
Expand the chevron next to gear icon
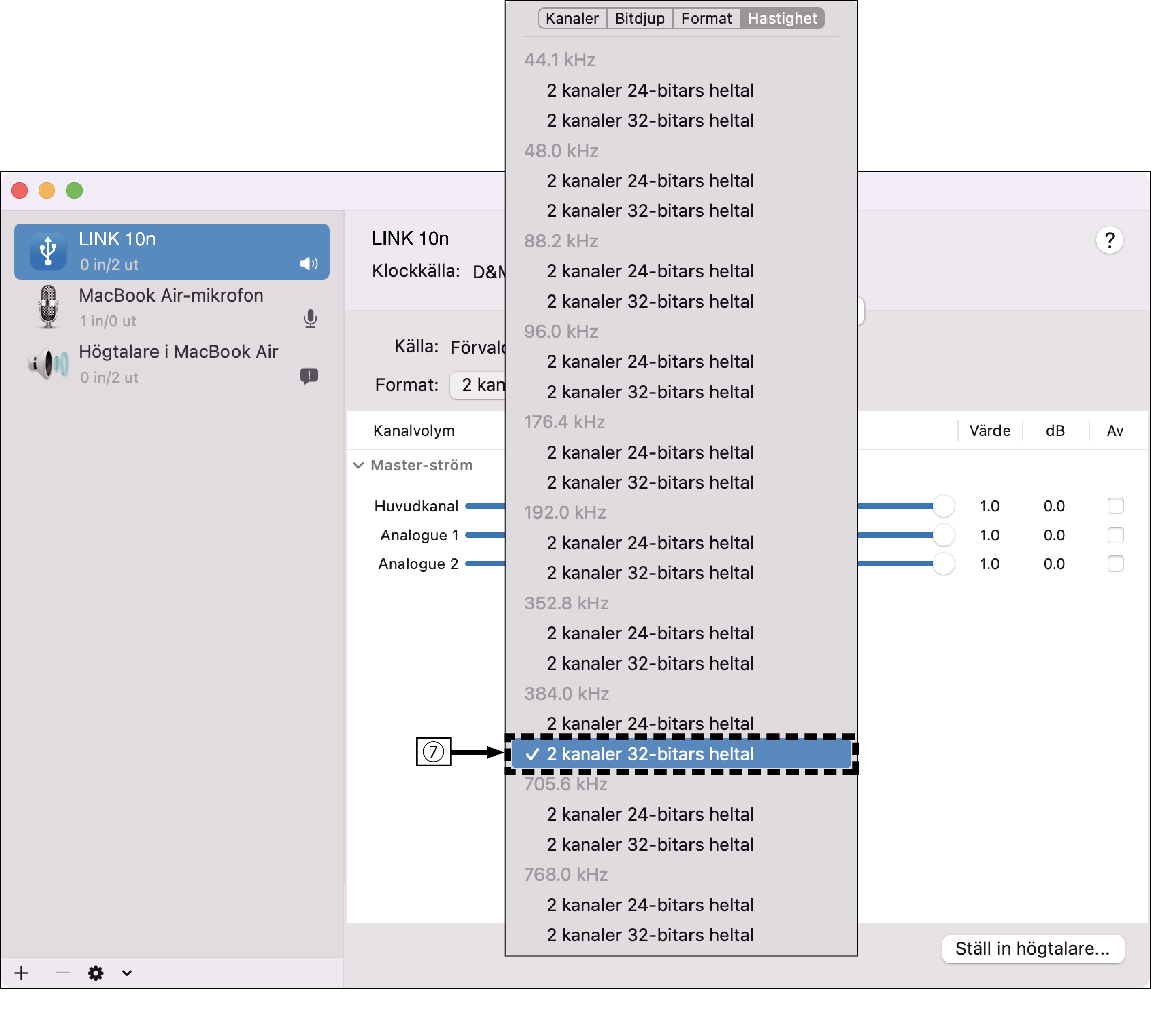[x=127, y=973]
